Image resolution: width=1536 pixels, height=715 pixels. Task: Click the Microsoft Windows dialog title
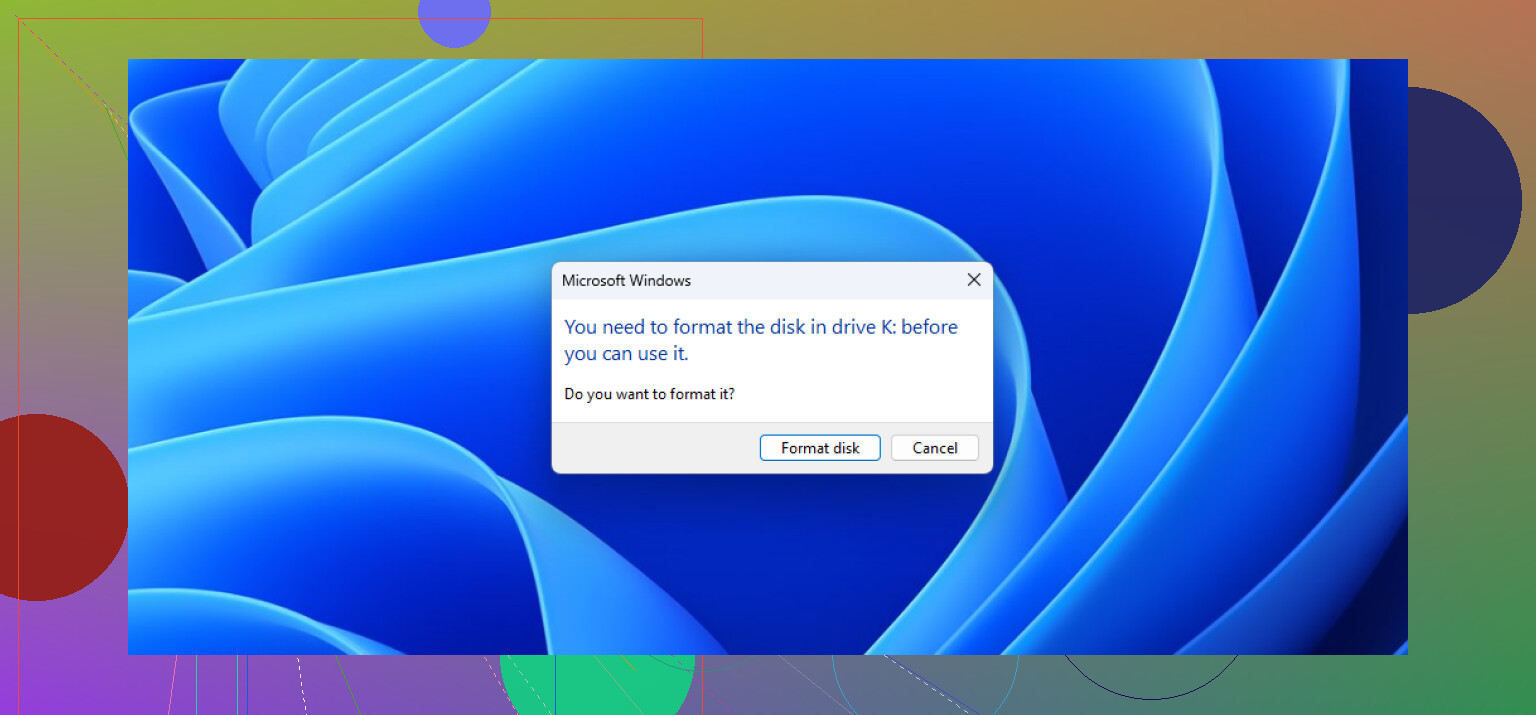pyautogui.click(x=626, y=281)
